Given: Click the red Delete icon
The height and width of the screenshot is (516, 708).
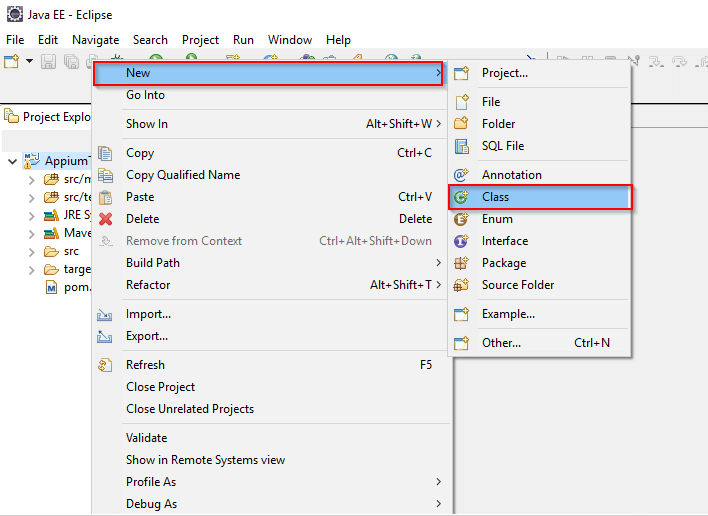Looking at the screenshot, I should [x=106, y=219].
